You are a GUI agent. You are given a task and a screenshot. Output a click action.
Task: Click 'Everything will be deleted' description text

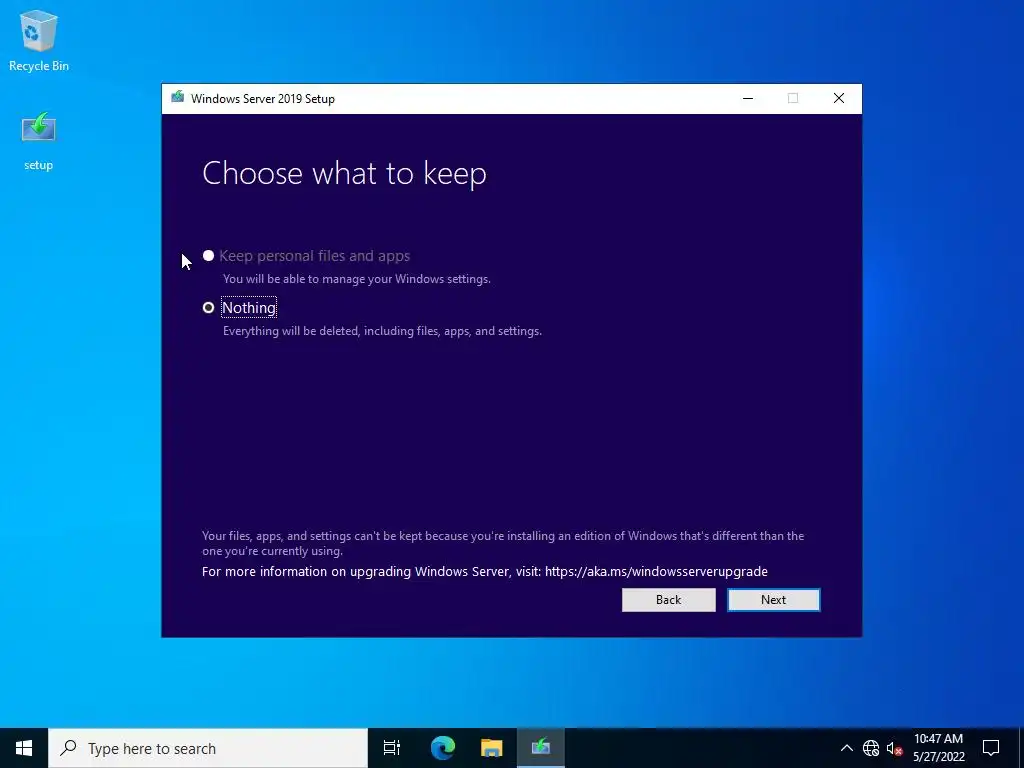click(382, 331)
